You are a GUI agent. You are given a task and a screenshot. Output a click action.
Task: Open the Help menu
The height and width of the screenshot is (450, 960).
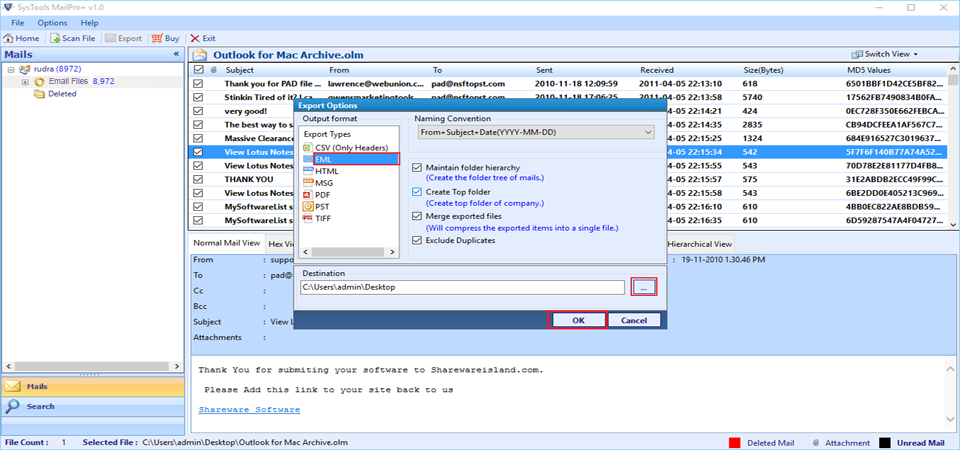(x=89, y=23)
